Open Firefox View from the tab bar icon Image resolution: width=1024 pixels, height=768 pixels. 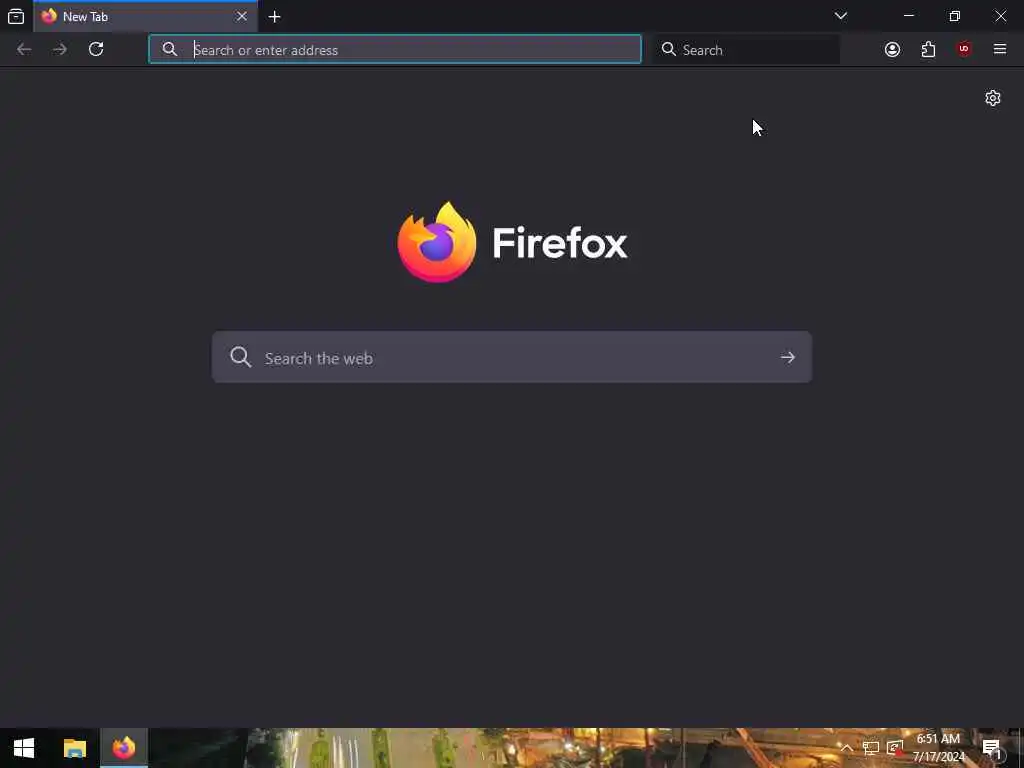(16, 16)
